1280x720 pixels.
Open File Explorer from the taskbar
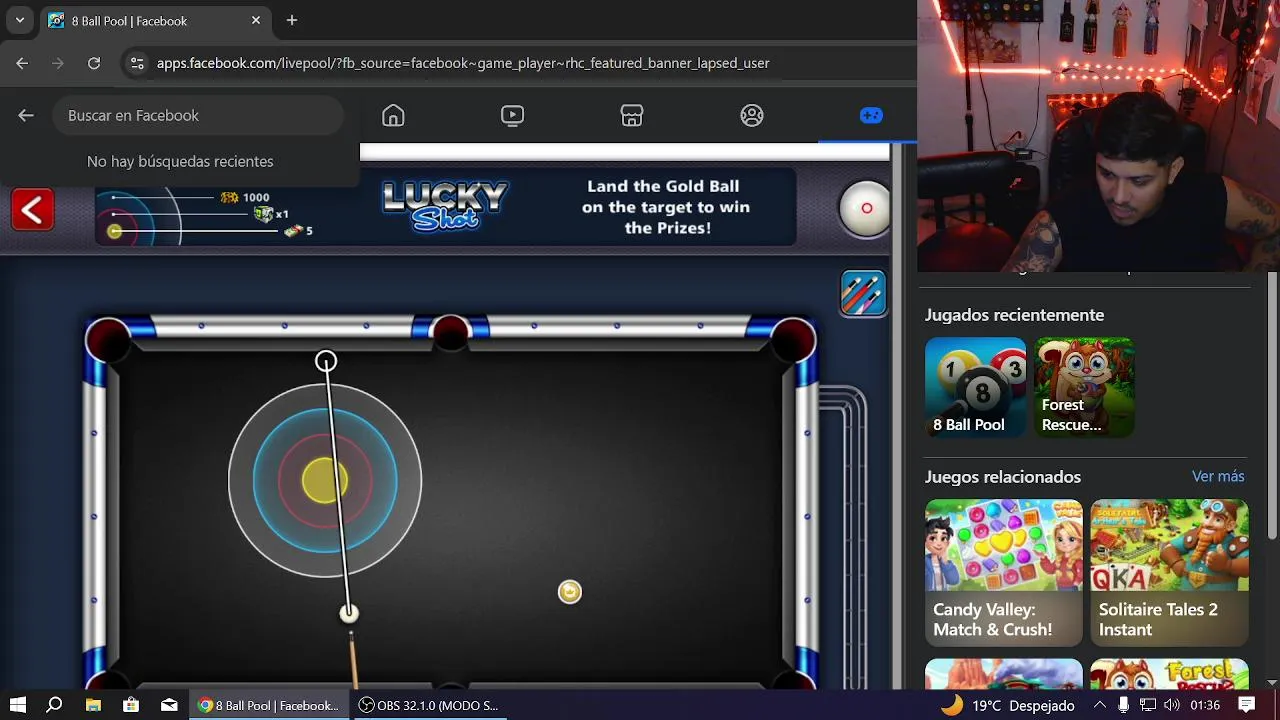(x=93, y=705)
